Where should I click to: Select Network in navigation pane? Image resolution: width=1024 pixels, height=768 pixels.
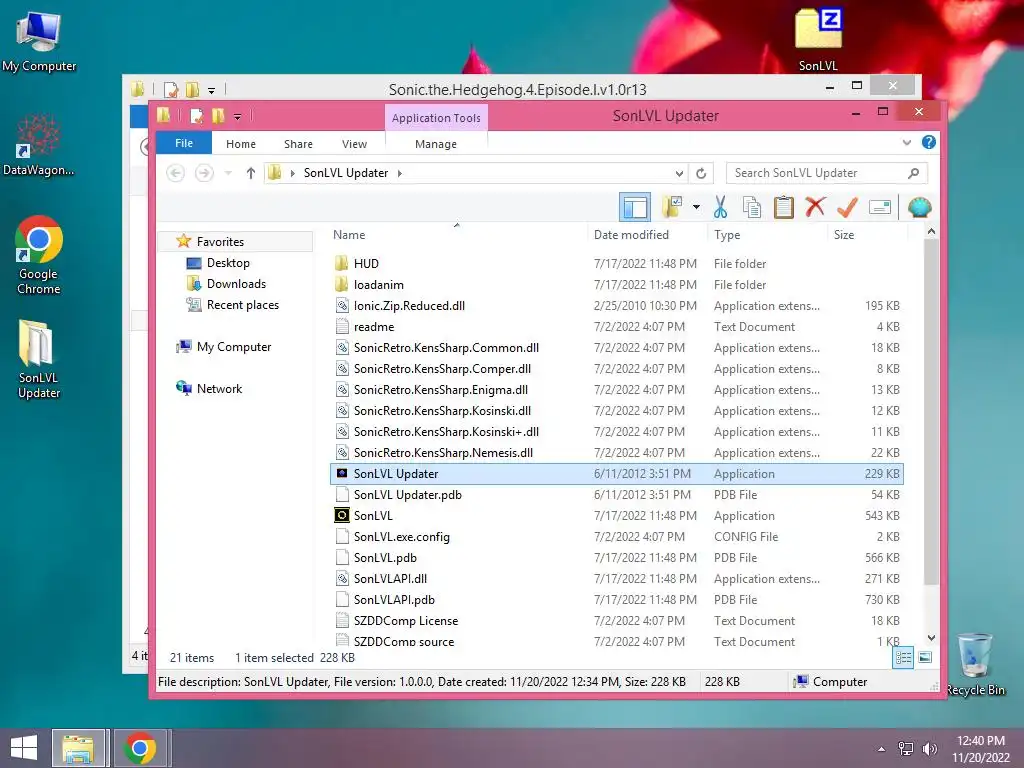pos(219,389)
